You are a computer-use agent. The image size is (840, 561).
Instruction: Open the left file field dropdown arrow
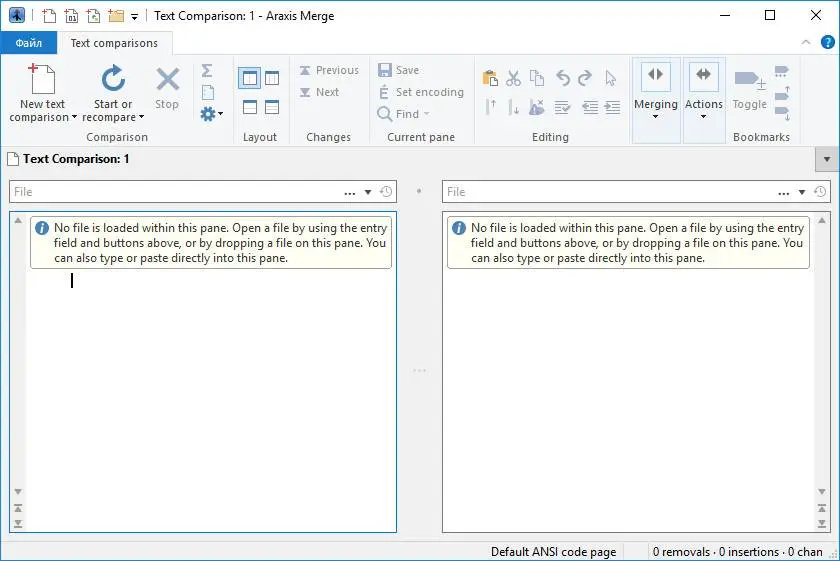tap(368, 192)
